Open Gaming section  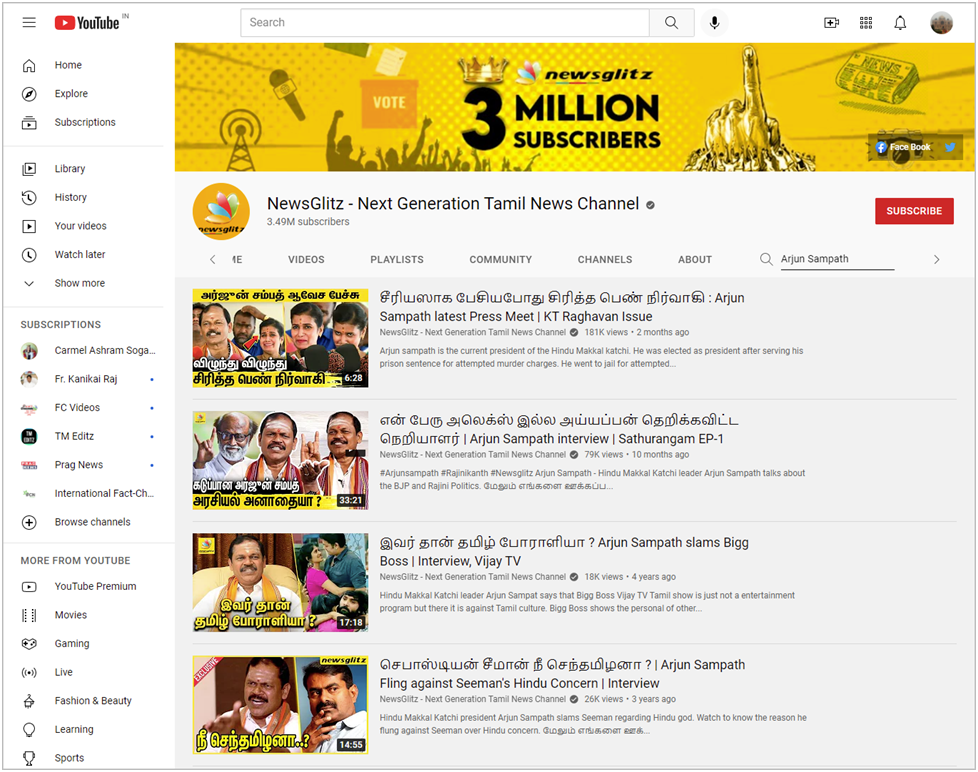click(84, 644)
